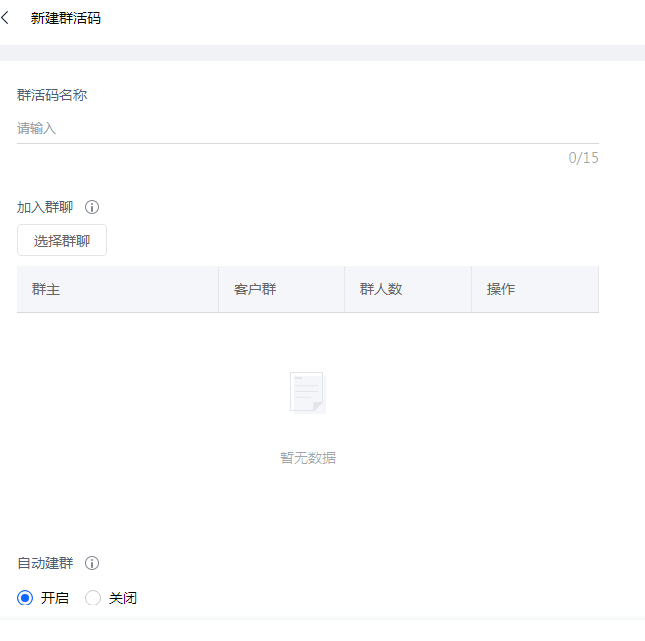Click the 操作 column header
645x641 pixels.
pyautogui.click(x=501, y=289)
